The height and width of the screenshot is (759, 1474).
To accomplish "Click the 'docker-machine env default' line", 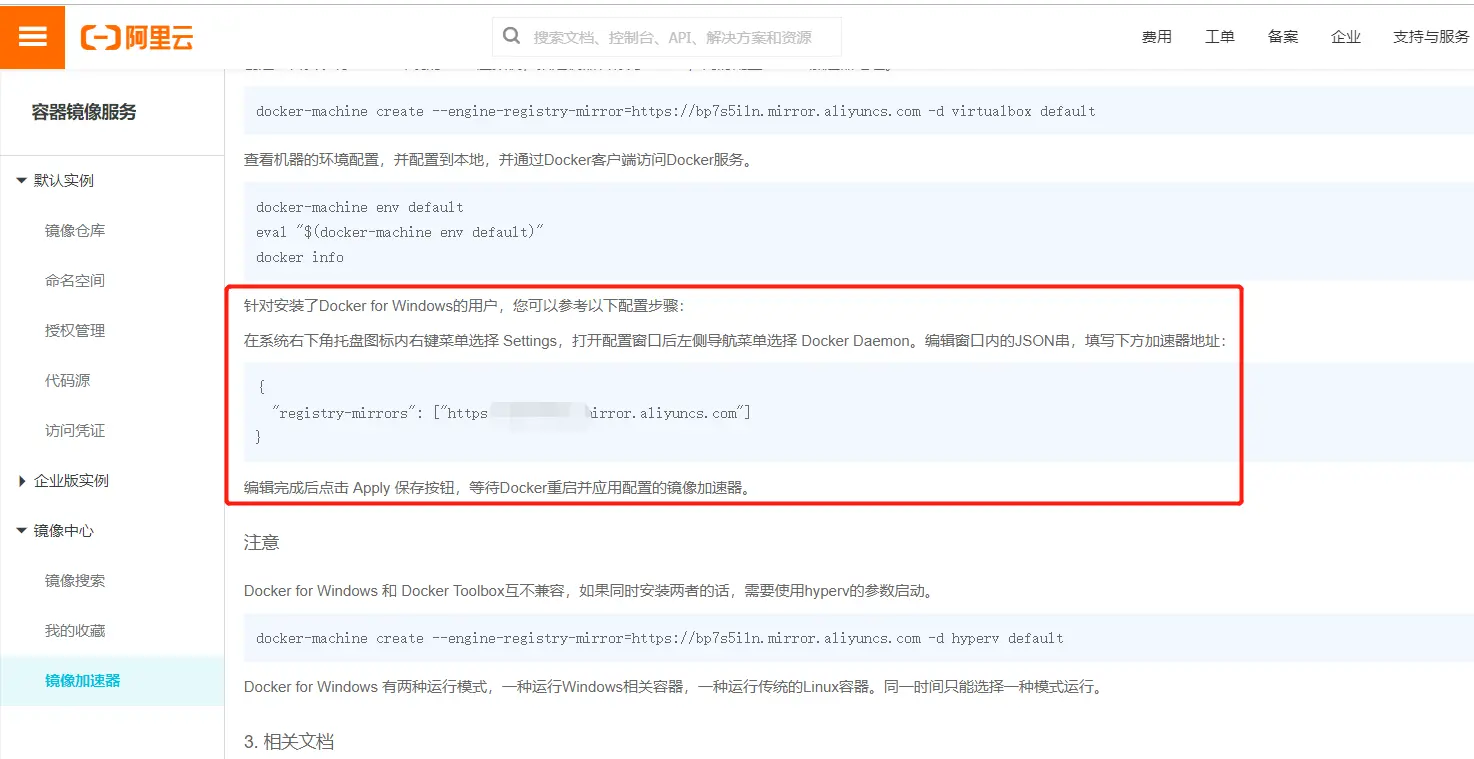I will 360,207.
